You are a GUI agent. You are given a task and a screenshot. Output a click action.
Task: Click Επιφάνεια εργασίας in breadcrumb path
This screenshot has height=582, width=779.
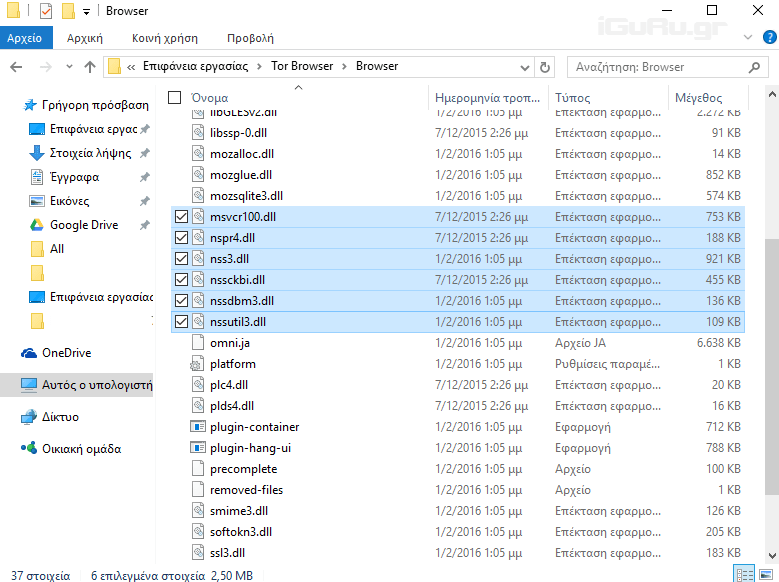click(195, 66)
